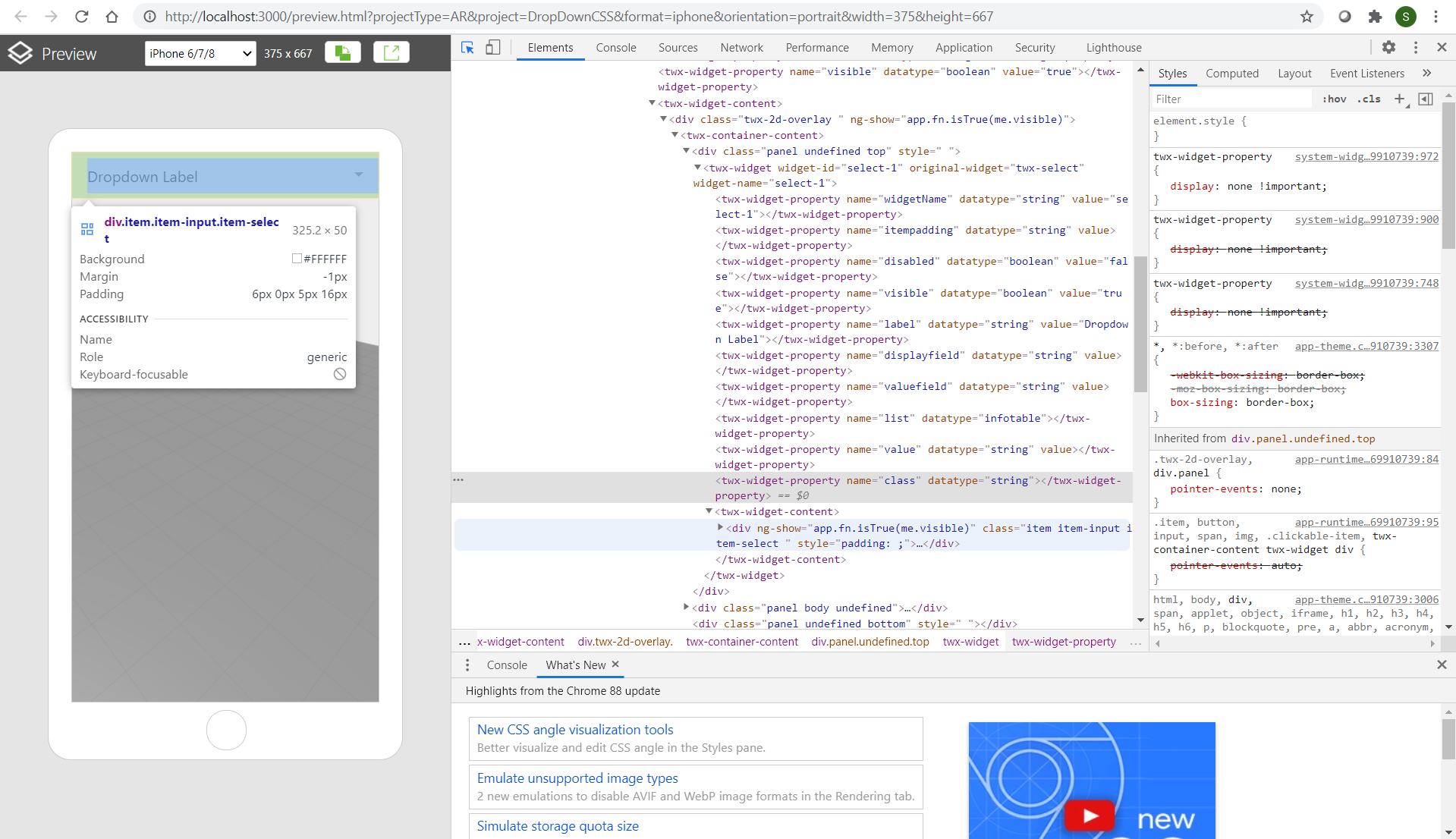Click the green rotate orientation button
1456x839 pixels.
point(343,52)
